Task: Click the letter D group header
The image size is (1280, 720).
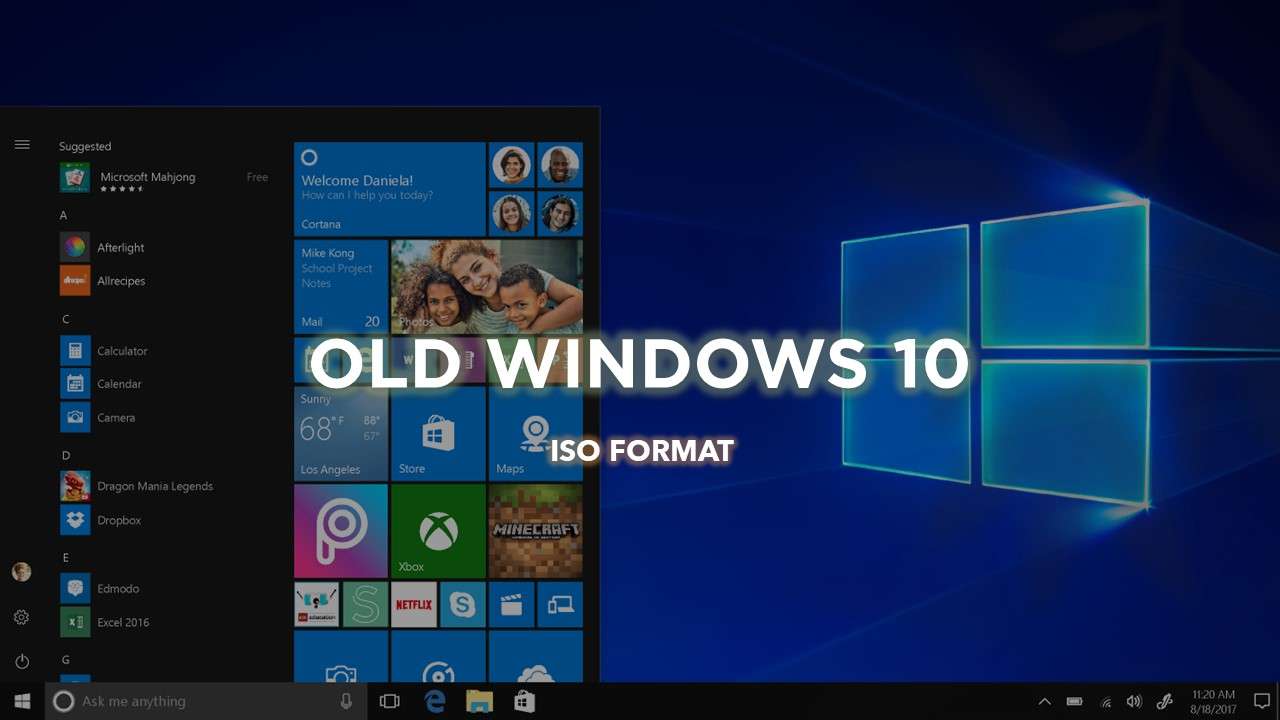Action: [x=65, y=455]
